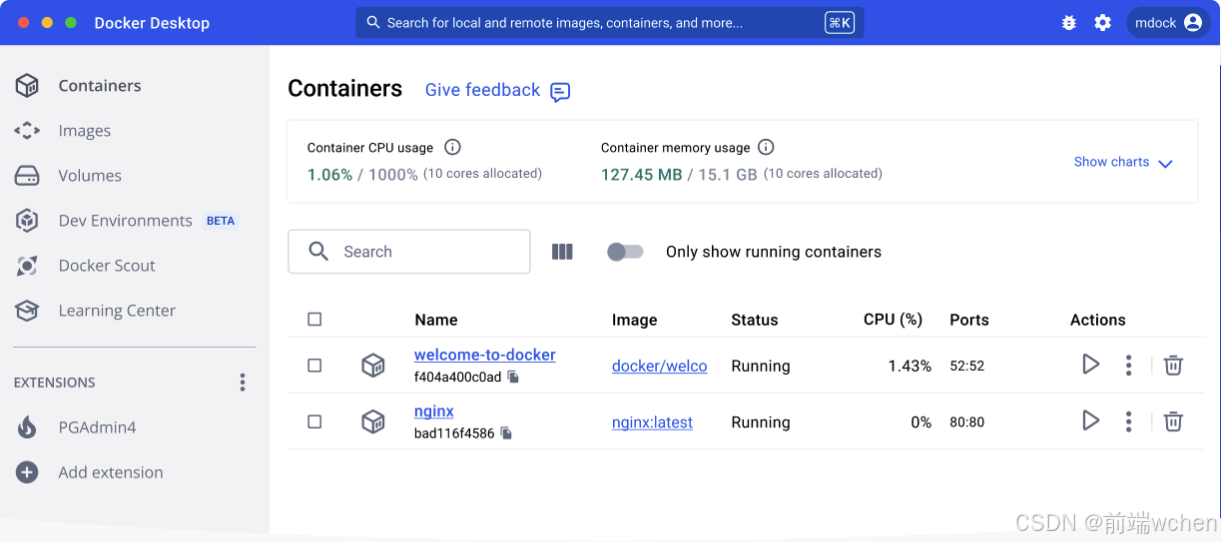Open the Images section in sidebar

click(x=84, y=131)
